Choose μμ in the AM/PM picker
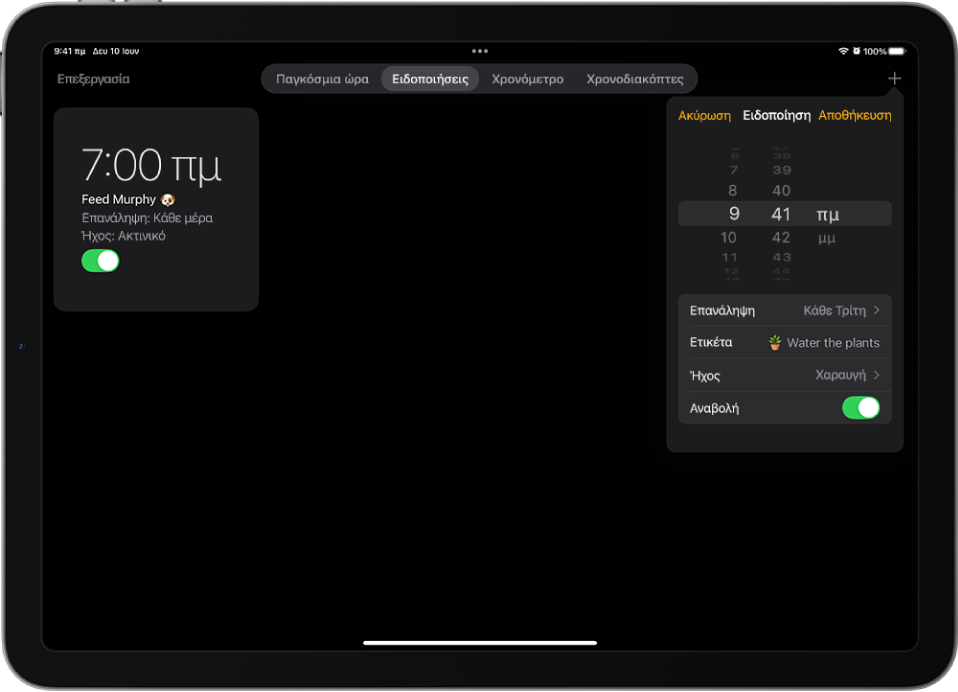This screenshot has width=958, height=692. (x=827, y=238)
